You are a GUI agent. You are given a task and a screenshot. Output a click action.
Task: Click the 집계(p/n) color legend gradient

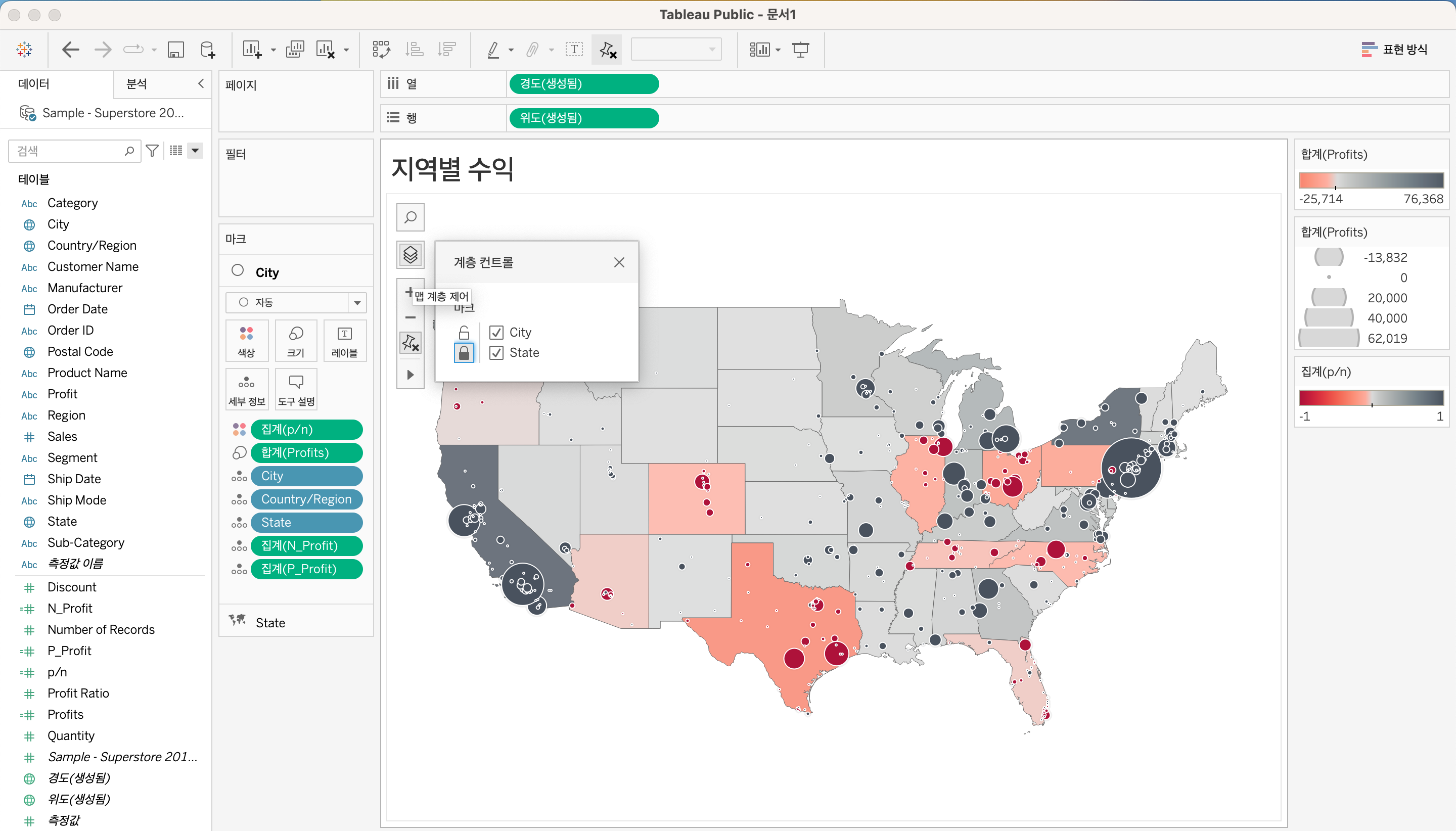1371,398
